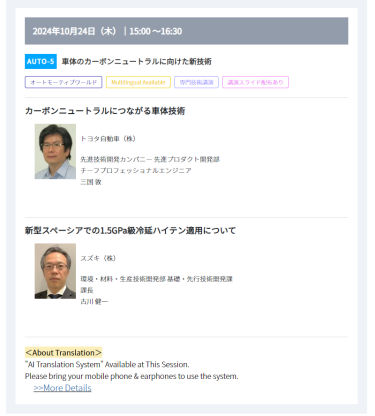
Task: Click the 講演スライド配布あり tag
Action: pyautogui.click(x=255, y=82)
